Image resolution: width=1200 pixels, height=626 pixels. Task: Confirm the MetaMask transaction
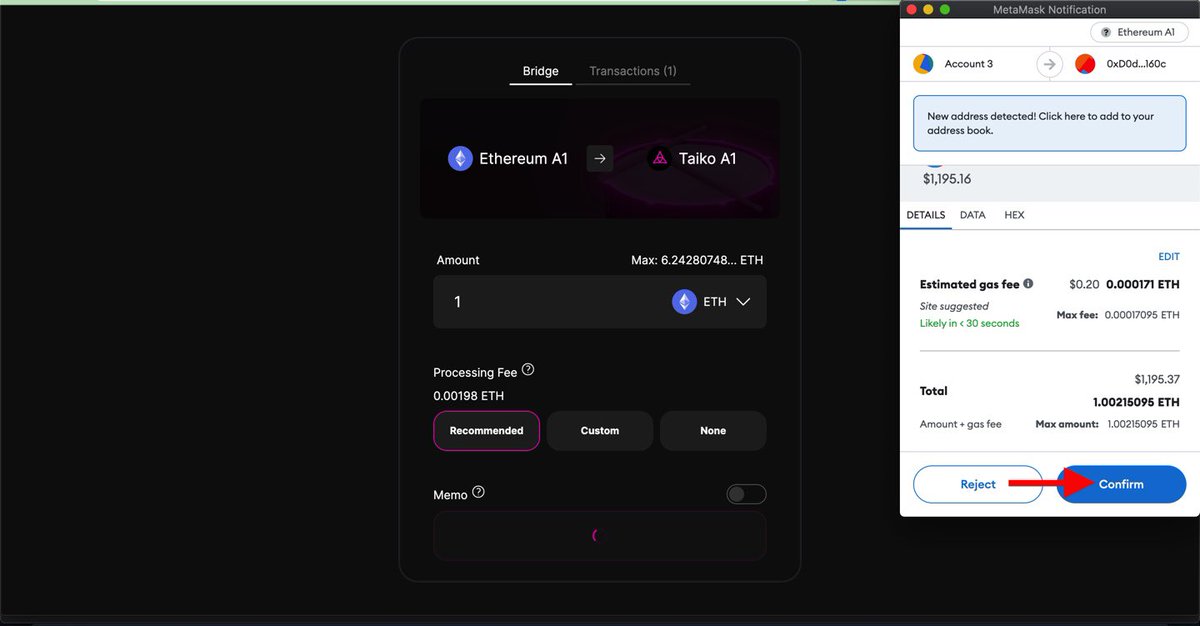click(1121, 484)
